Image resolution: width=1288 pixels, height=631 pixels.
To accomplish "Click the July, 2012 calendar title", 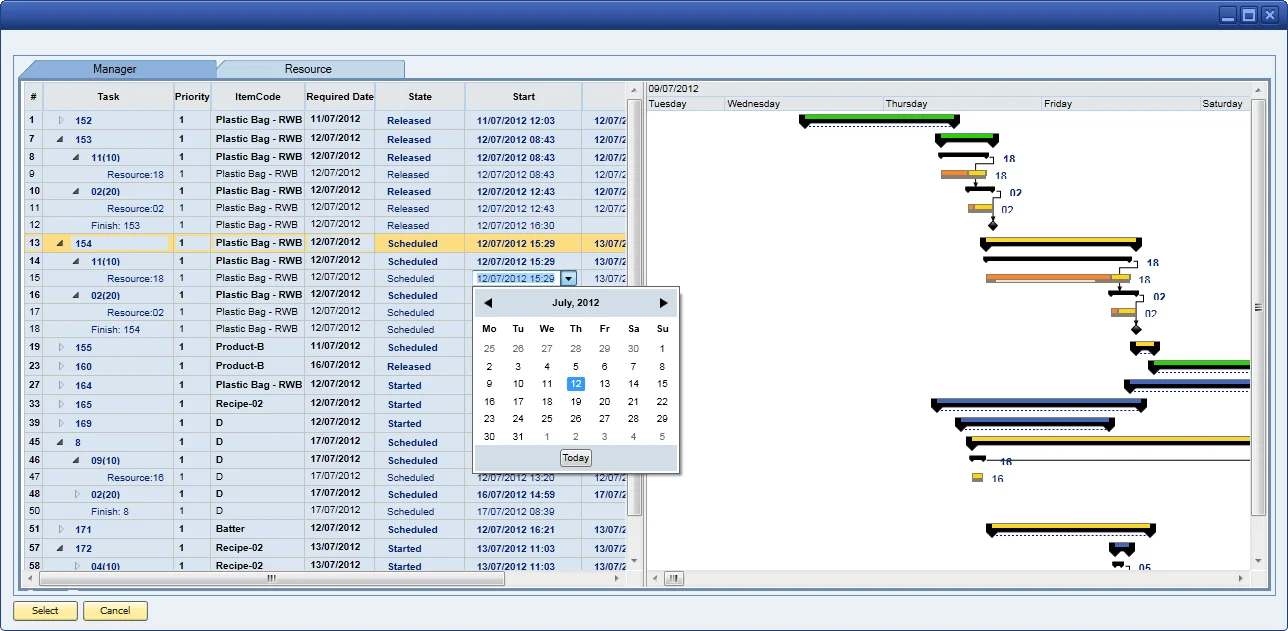I will (575, 303).
